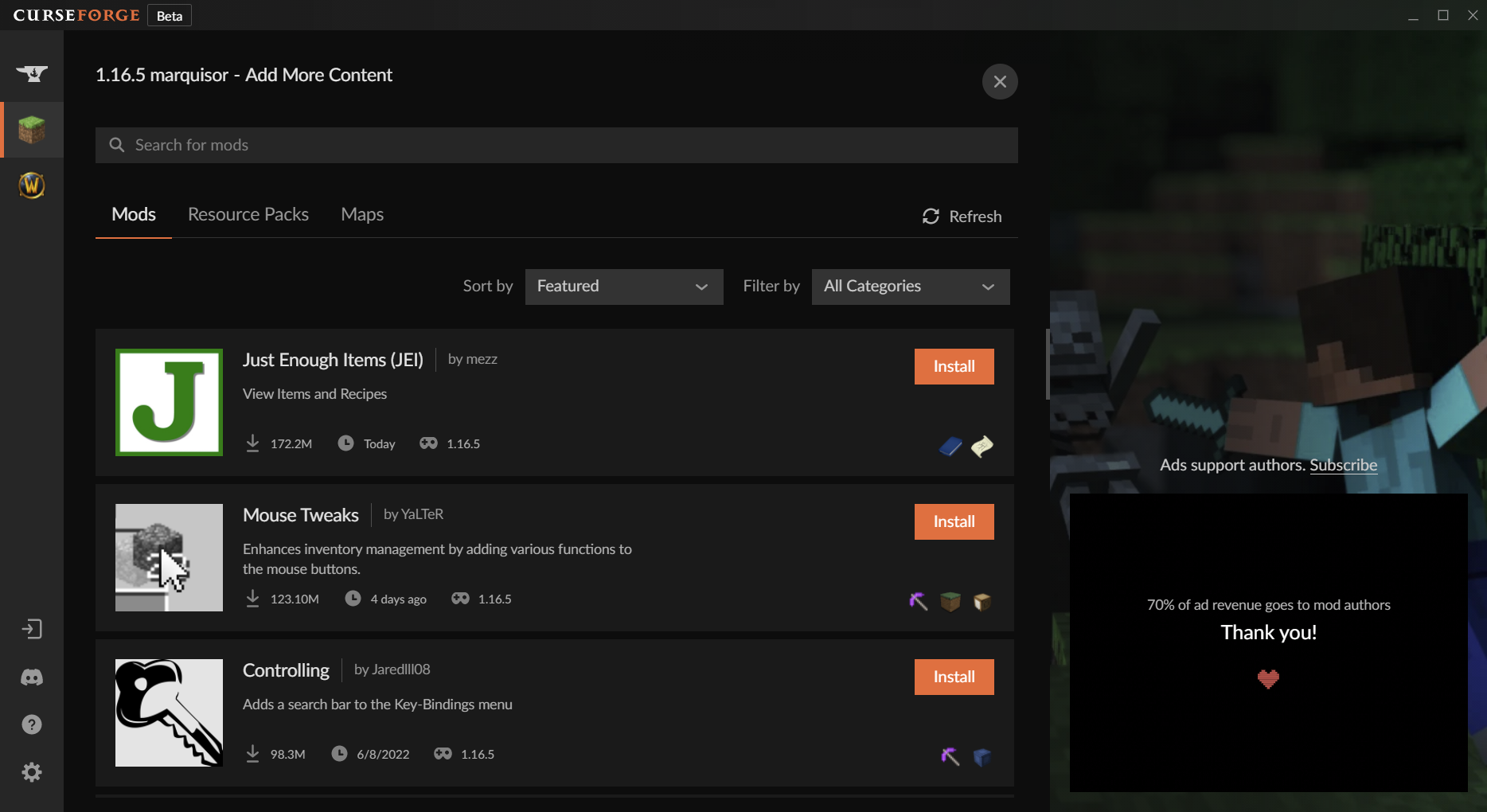Switch to the Mods tab
1487x812 pixels.
(134, 214)
